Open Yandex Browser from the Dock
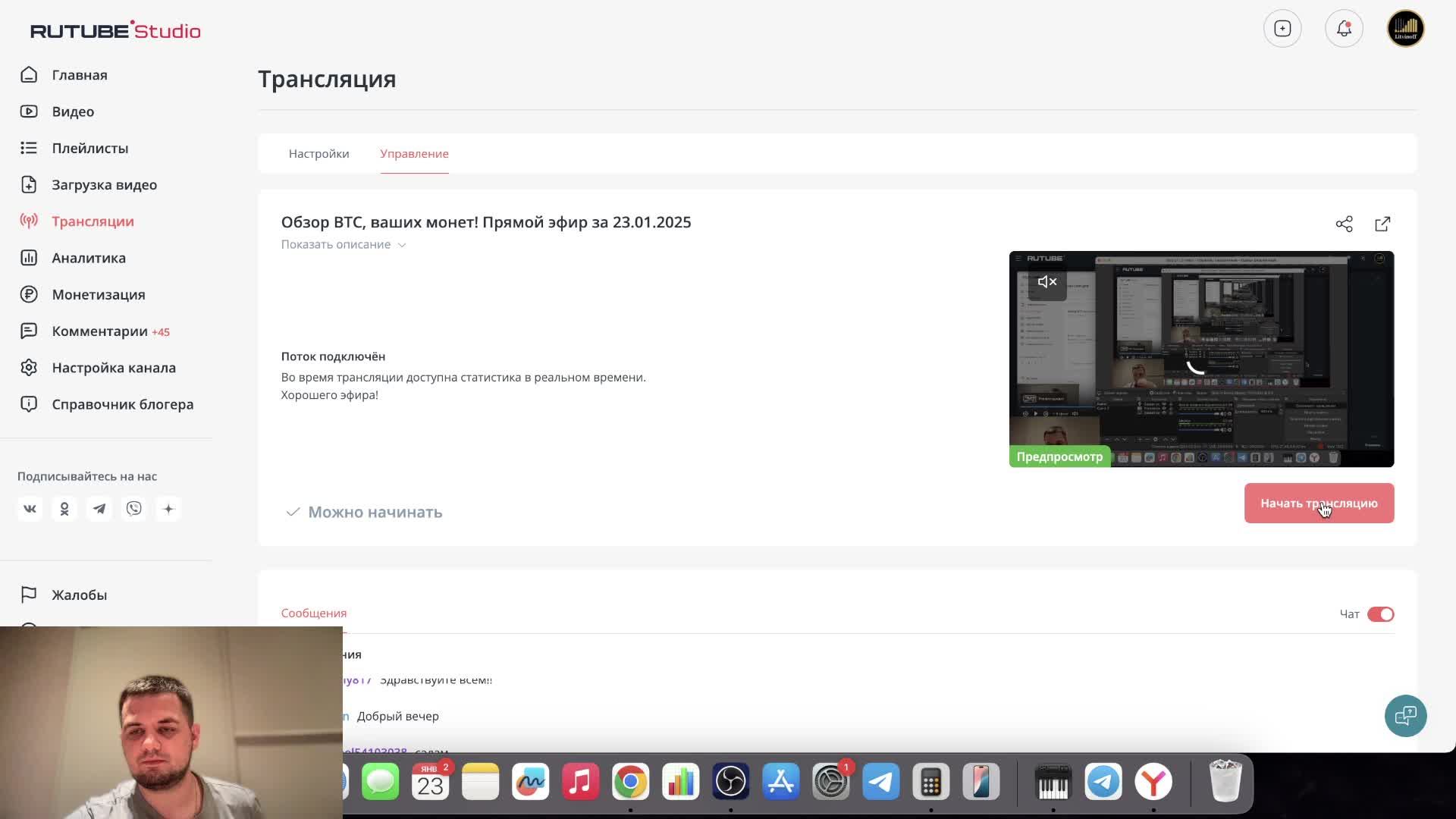 tap(1153, 782)
